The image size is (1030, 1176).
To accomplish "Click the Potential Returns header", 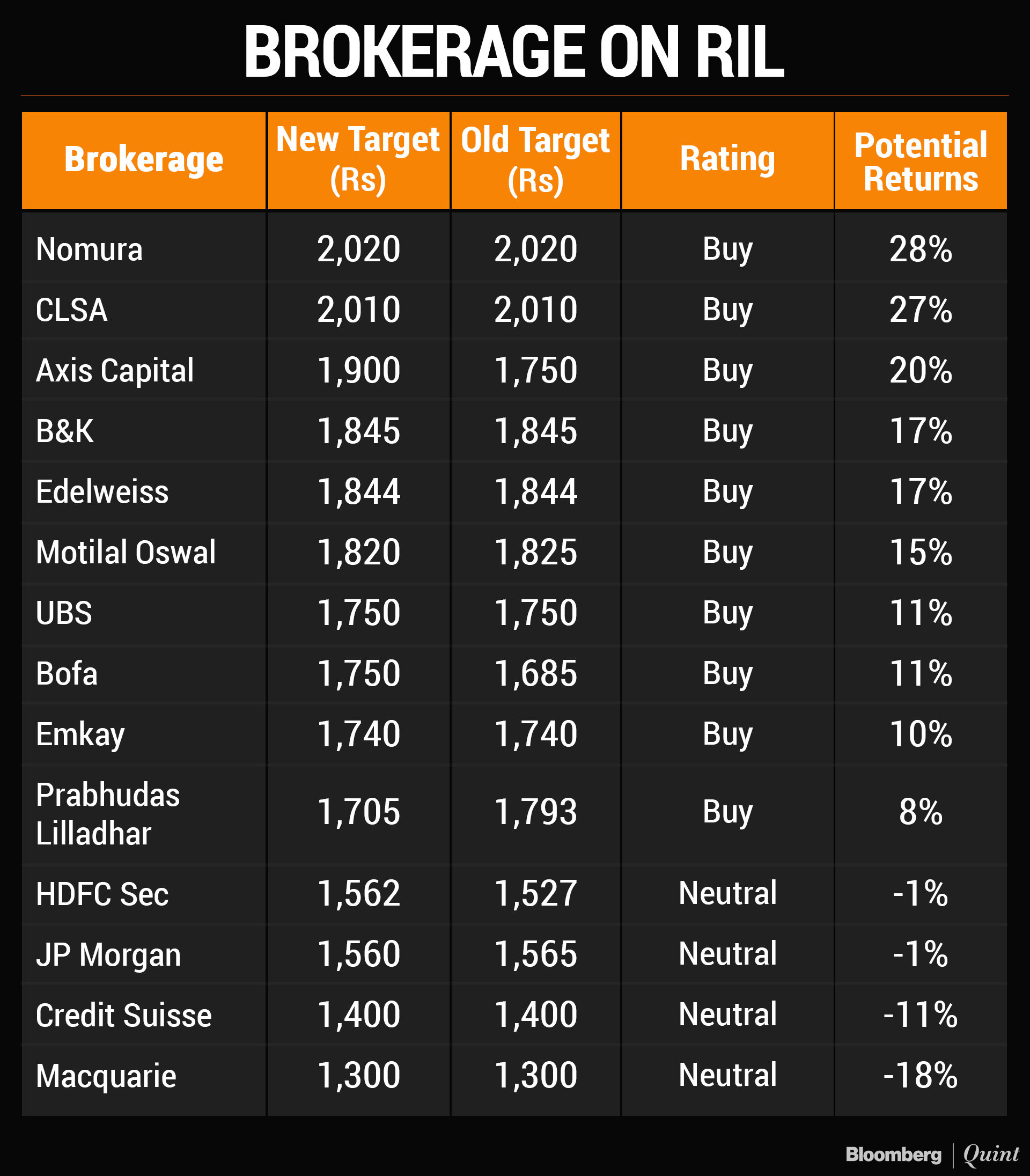I will coord(920,161).
